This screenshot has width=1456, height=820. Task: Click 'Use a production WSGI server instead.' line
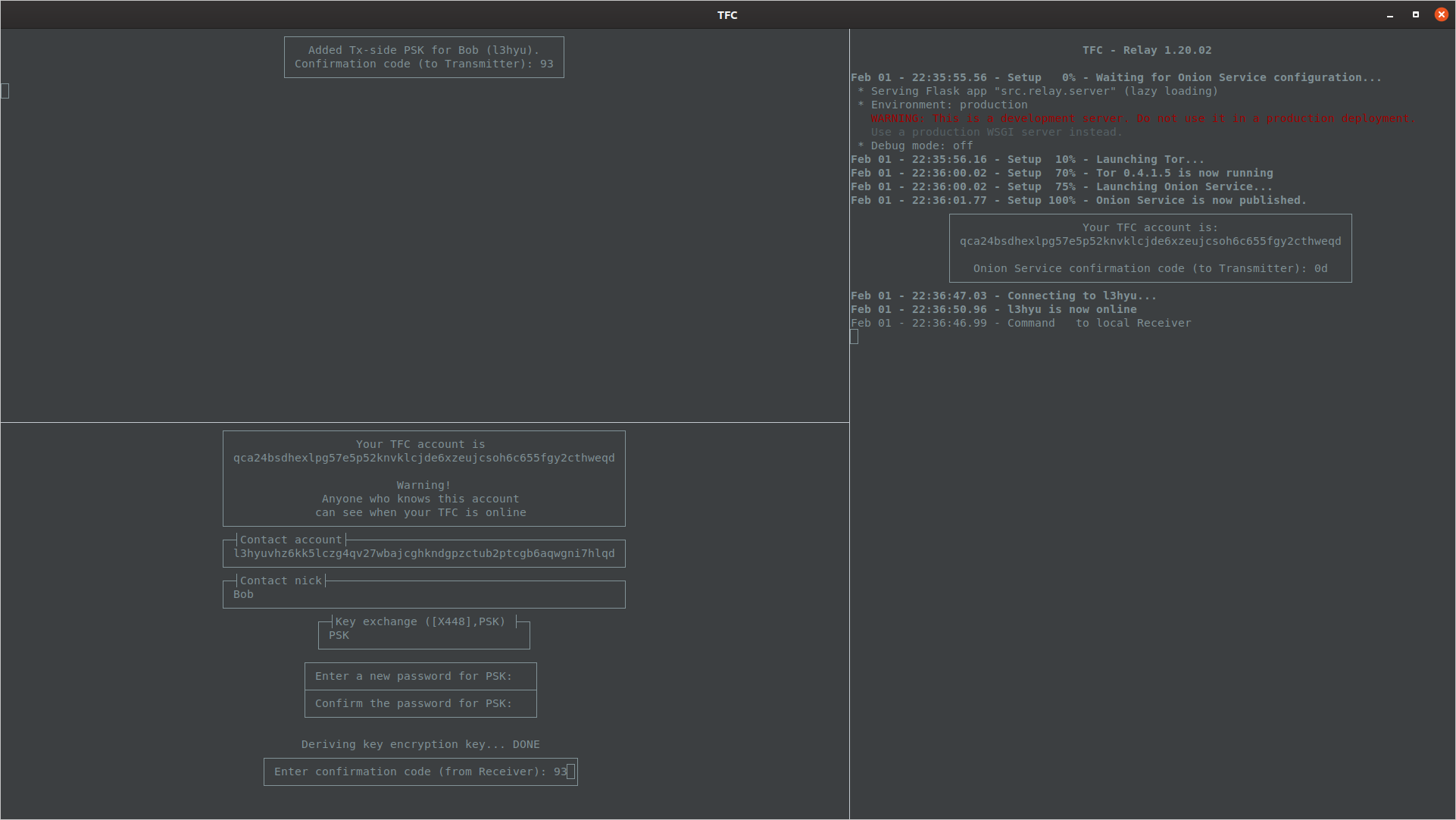996,132
